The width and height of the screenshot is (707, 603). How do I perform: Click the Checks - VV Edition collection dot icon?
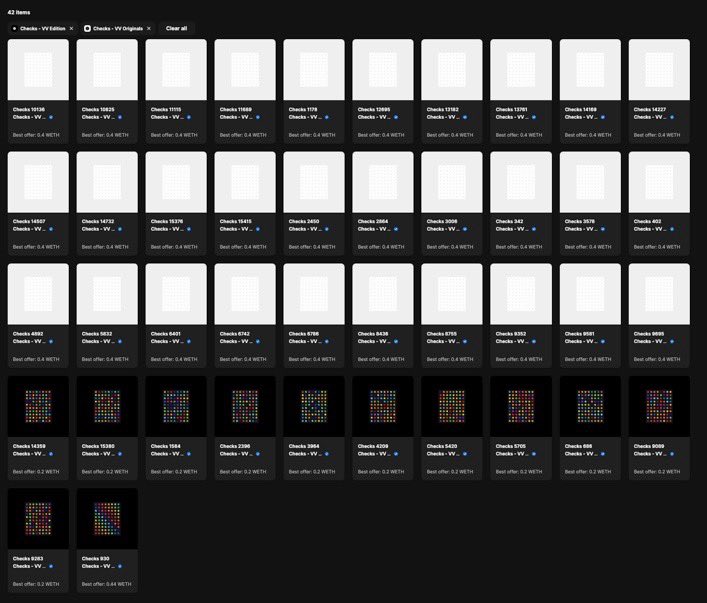tap(14, 28)
